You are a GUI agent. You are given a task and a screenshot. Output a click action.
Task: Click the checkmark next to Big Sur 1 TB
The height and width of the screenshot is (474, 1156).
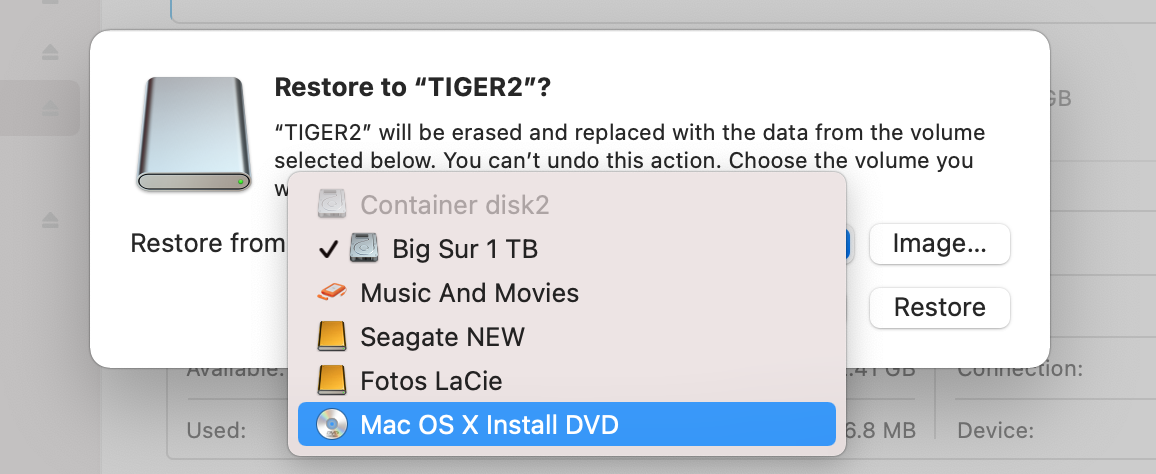[x=328, y=250]
